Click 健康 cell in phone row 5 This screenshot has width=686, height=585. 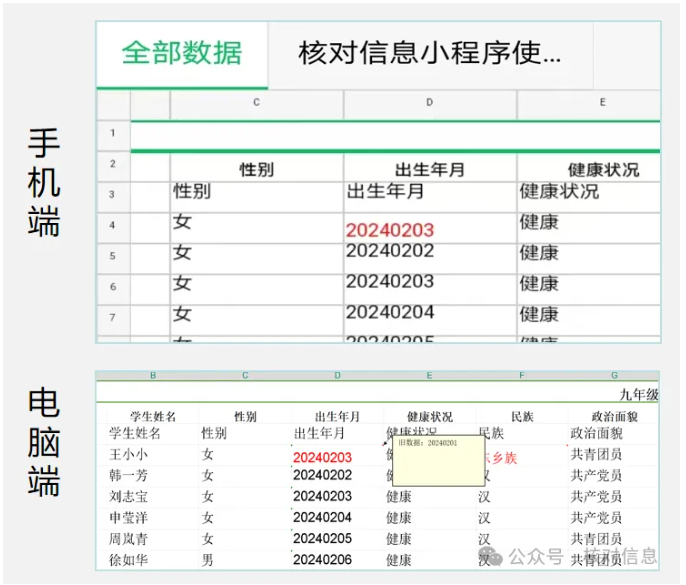click(x=588, y=259)
